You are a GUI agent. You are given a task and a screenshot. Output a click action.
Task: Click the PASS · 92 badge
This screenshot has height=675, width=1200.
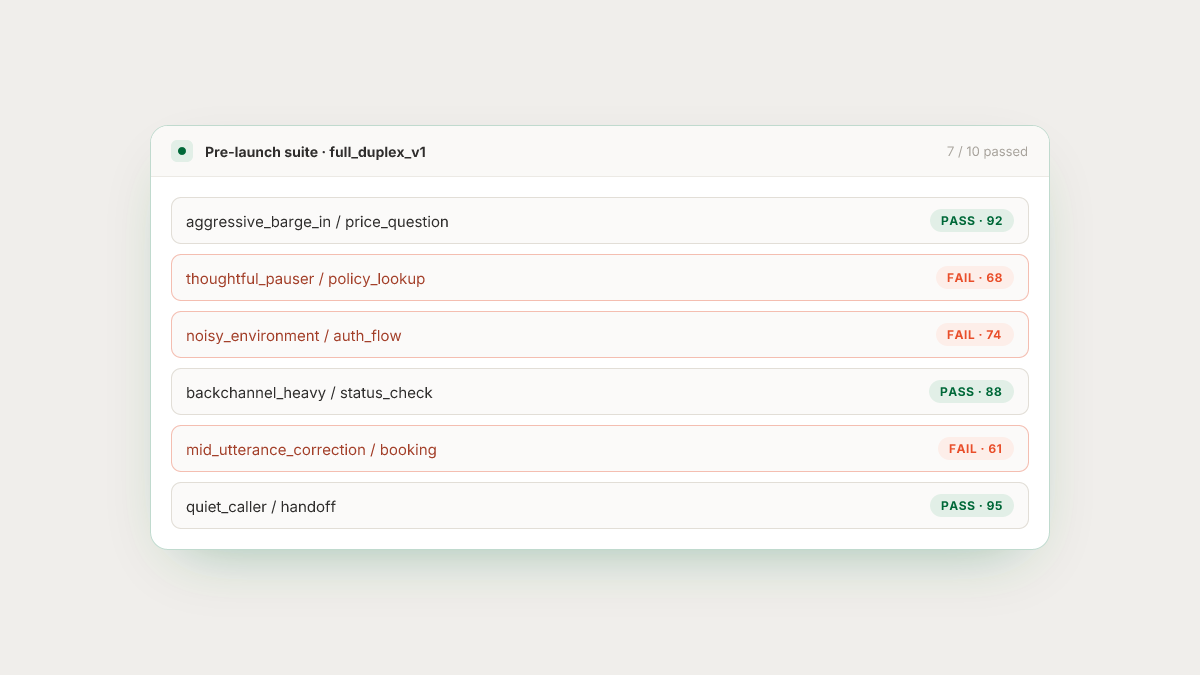(972, 221)
